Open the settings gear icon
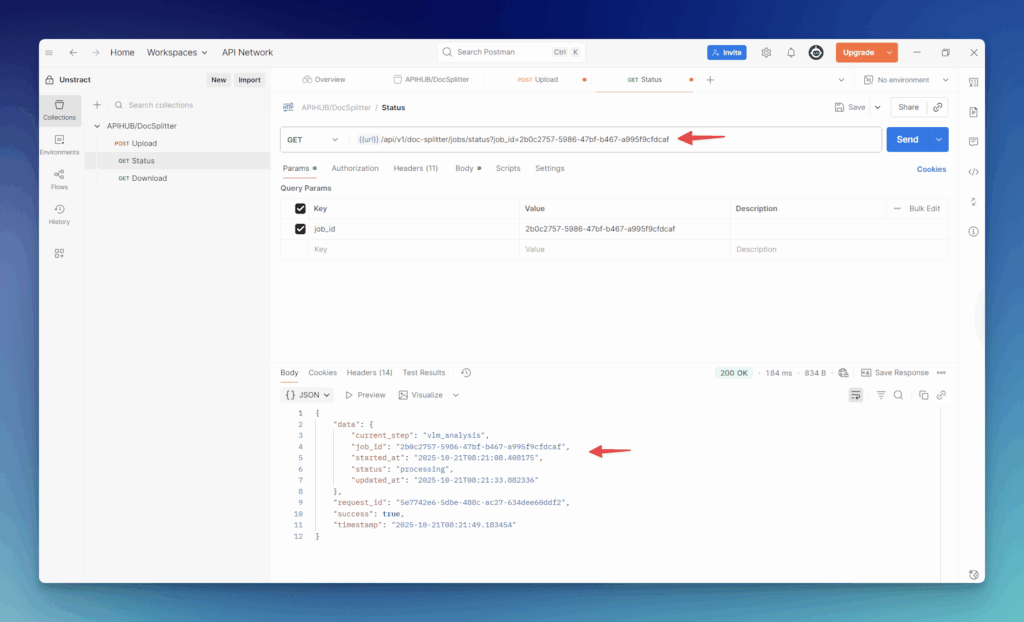Image resolution: width=1024 pixels, height=622 pixels. click(x=766, y=53)
